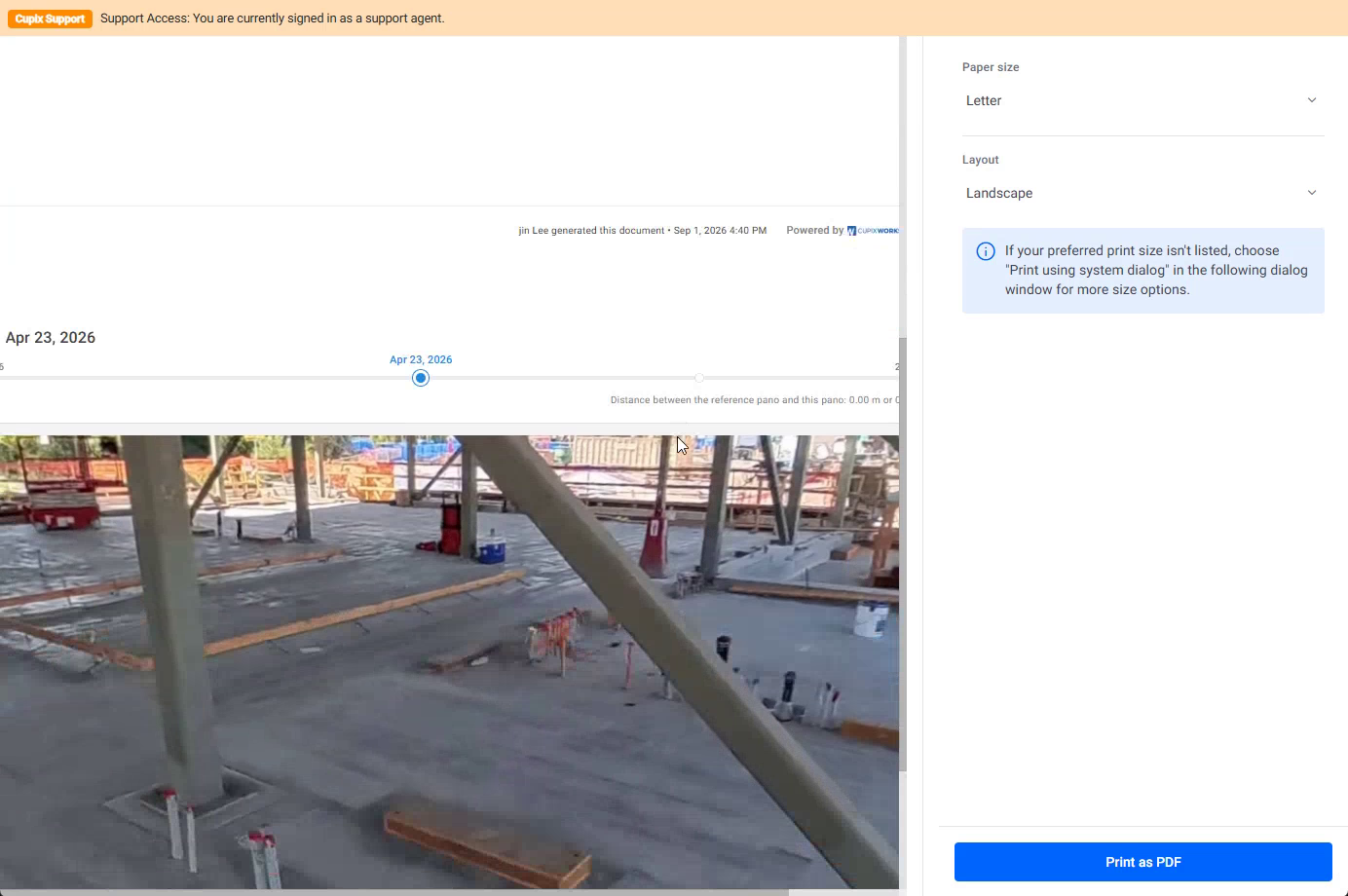The height and width of the screenshot is (896, 1348).
Task: Click the 'Print using system dialog' hint text
Action: coord(1156,270)
